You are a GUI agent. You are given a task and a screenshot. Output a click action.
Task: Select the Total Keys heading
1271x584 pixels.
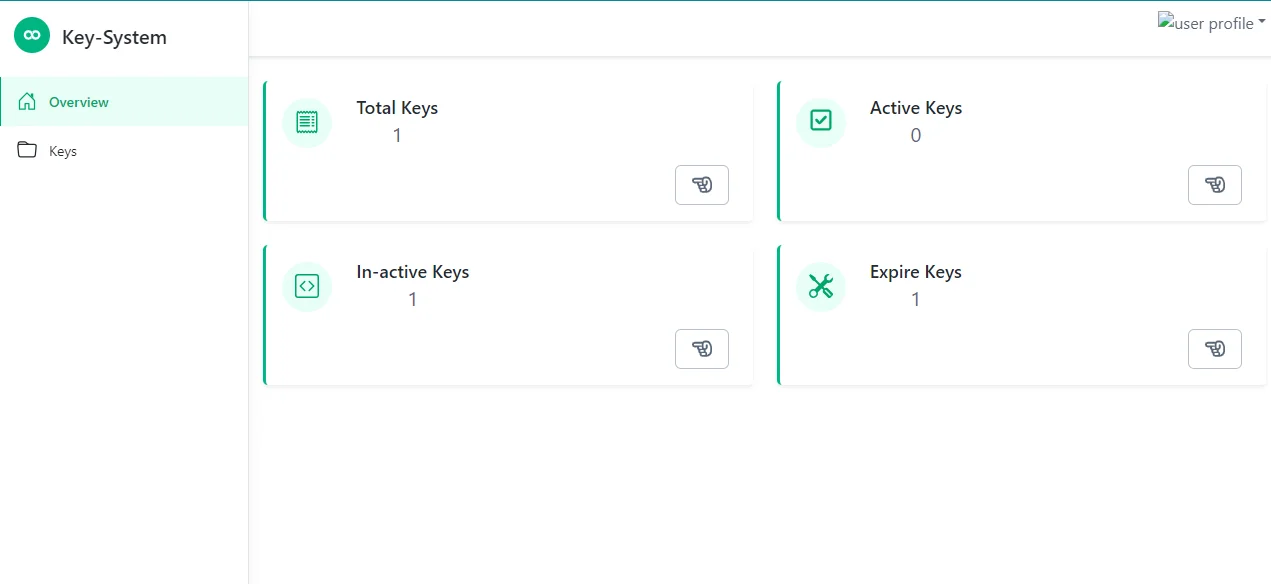[x=397, y=108]
